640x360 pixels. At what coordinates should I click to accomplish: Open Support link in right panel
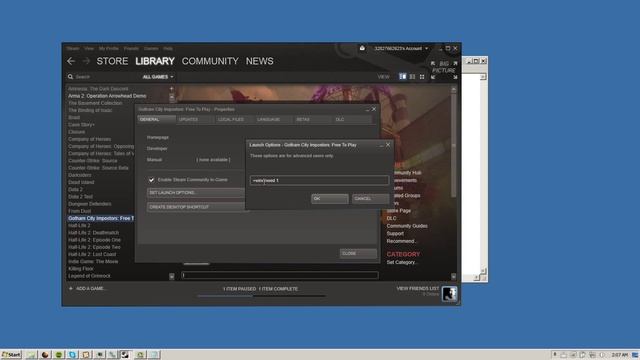[x=395, y=234]
